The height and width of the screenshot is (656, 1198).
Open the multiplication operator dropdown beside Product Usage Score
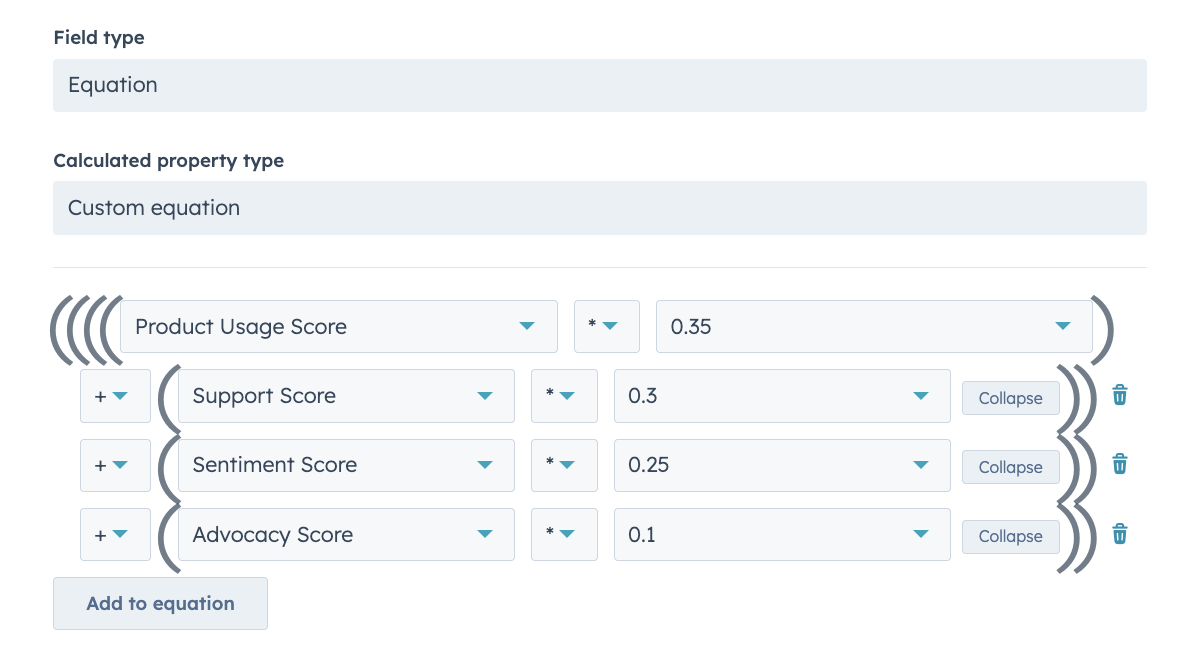(x=606, y=326)
